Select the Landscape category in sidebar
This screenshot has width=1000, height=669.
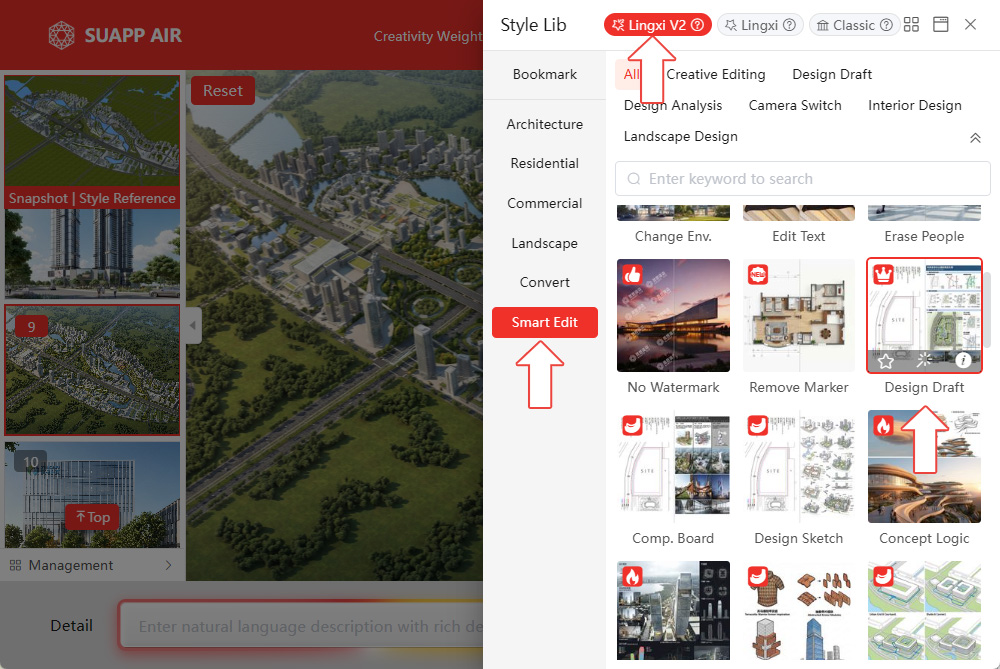point(544,243)
